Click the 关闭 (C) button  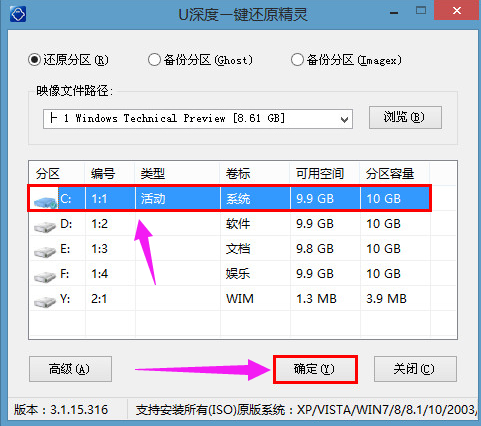415,369
